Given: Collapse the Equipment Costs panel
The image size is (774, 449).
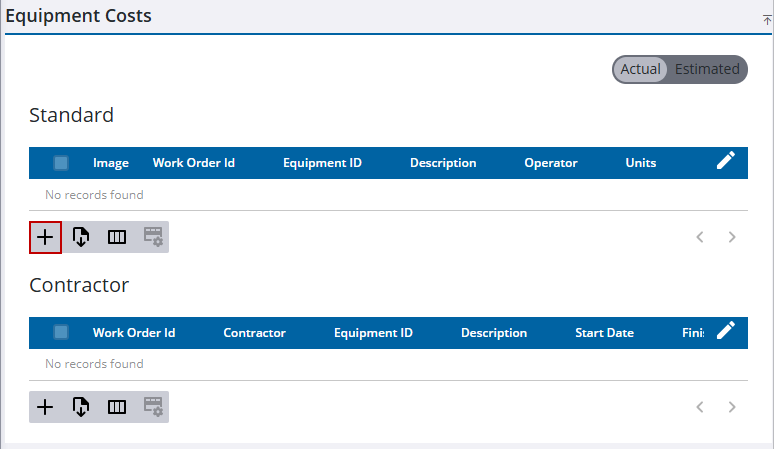Looking at the screenshot, I should (x=766, y=20).
